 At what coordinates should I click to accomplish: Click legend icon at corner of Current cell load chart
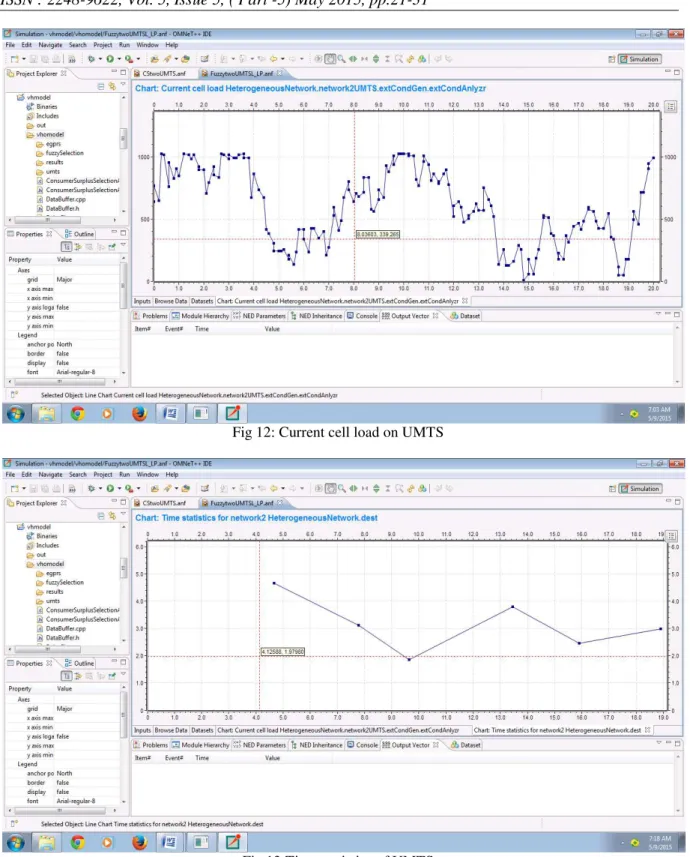point(671,106)
